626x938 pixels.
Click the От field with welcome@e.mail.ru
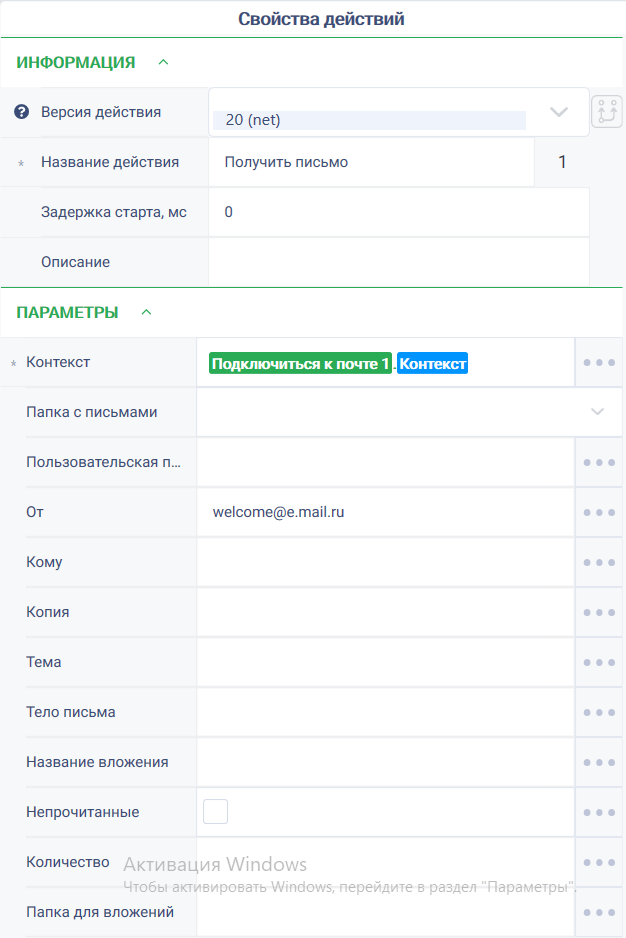coord(385,513)
